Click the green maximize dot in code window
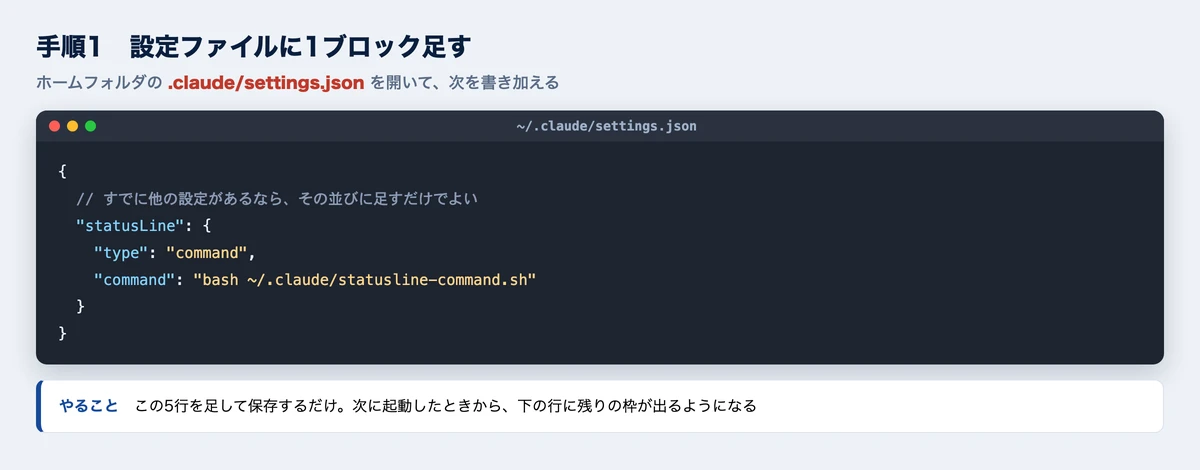 (90, 126)
